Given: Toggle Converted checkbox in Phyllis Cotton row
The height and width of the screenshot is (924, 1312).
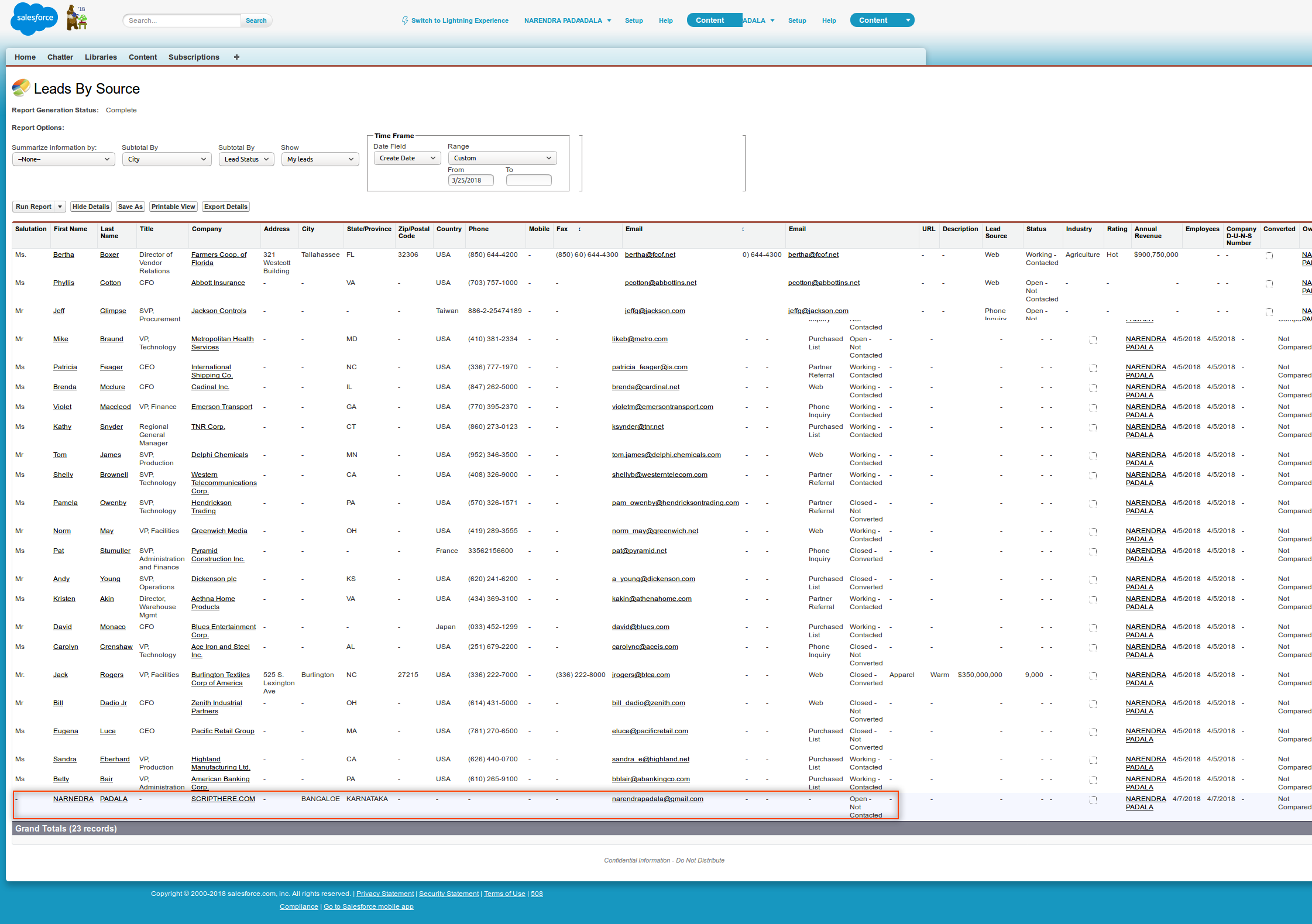Looking at the screenshot, I should (1269, 284).
